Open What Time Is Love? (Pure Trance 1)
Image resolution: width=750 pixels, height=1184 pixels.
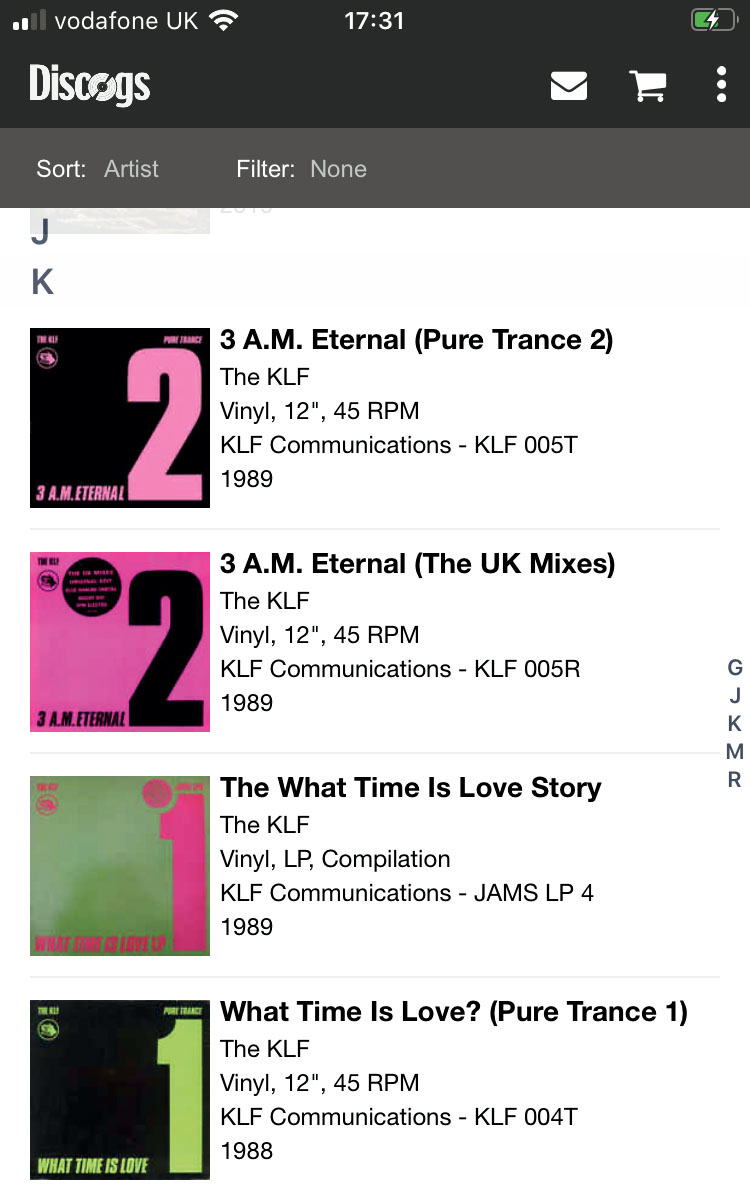[x=454, y=1012]
